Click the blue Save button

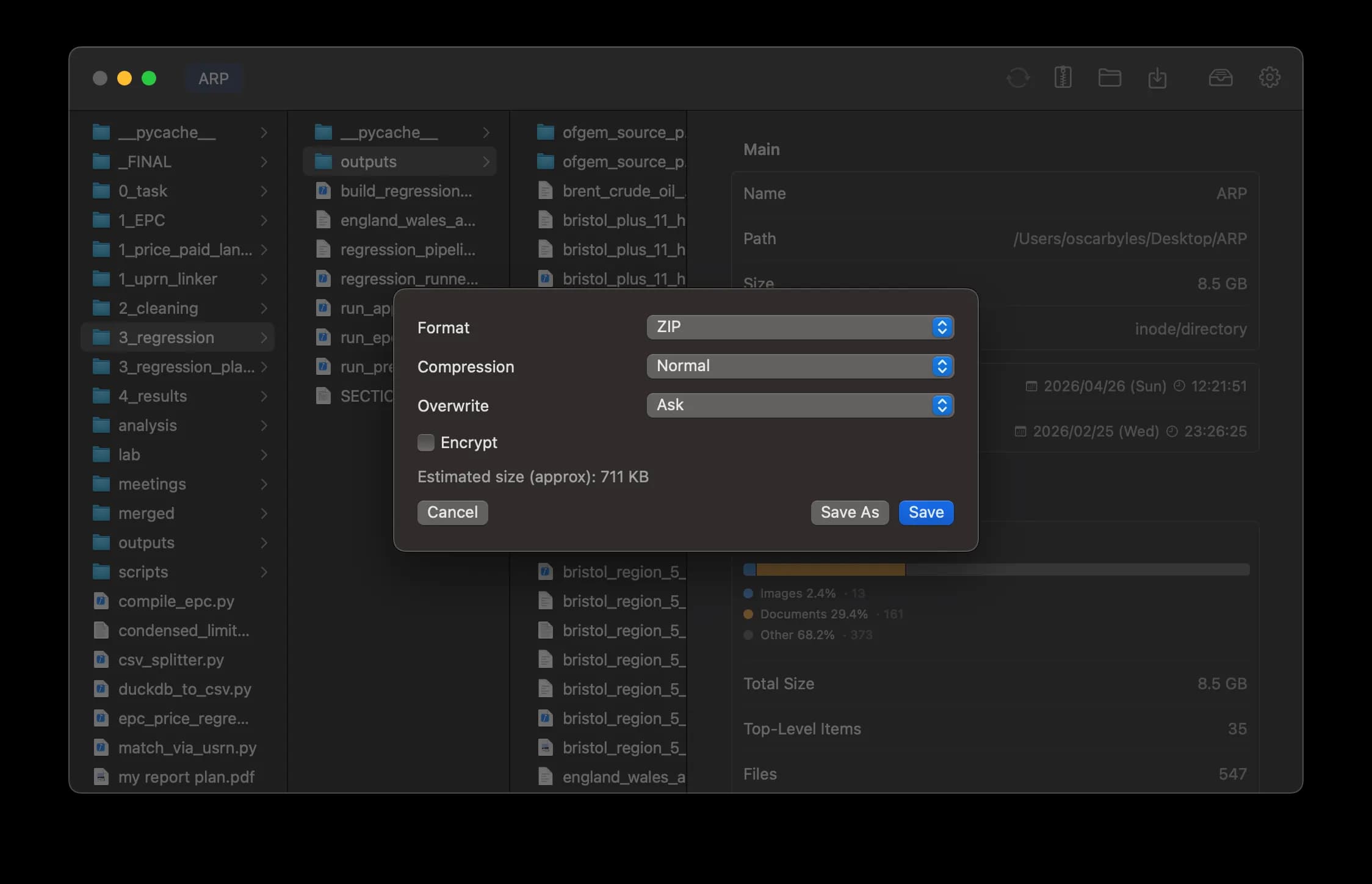(x=926, y=513)
